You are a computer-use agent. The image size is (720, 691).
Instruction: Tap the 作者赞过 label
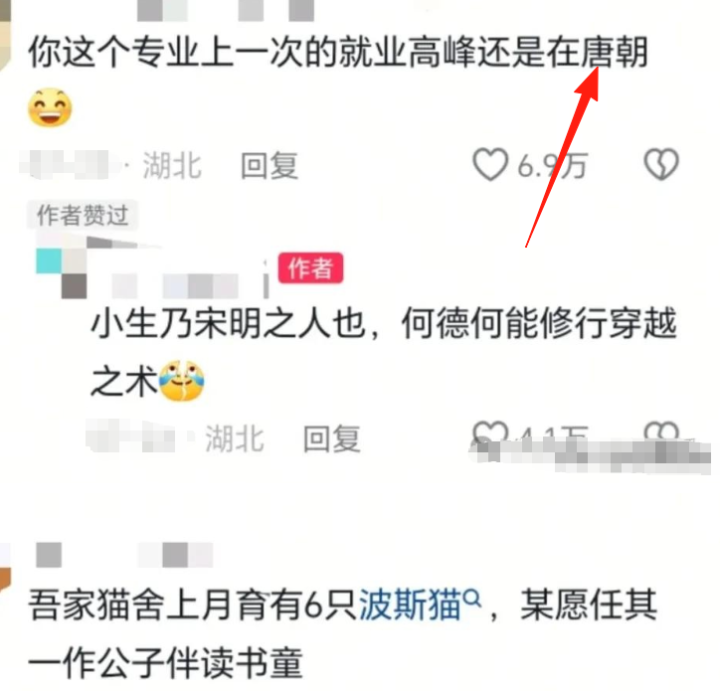[x=82, y=215]
